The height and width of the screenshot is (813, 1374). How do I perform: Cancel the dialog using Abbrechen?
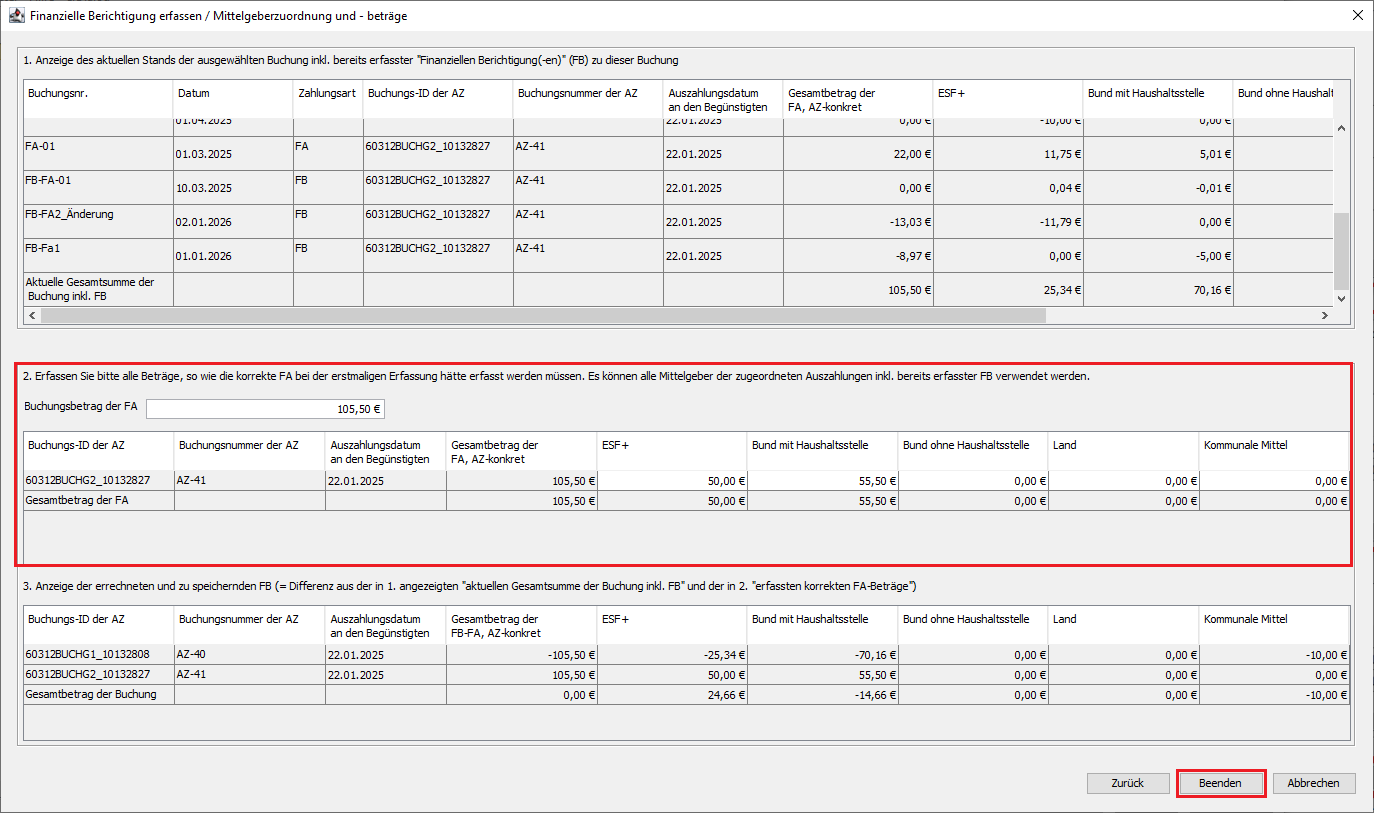tap(1313, 783)
